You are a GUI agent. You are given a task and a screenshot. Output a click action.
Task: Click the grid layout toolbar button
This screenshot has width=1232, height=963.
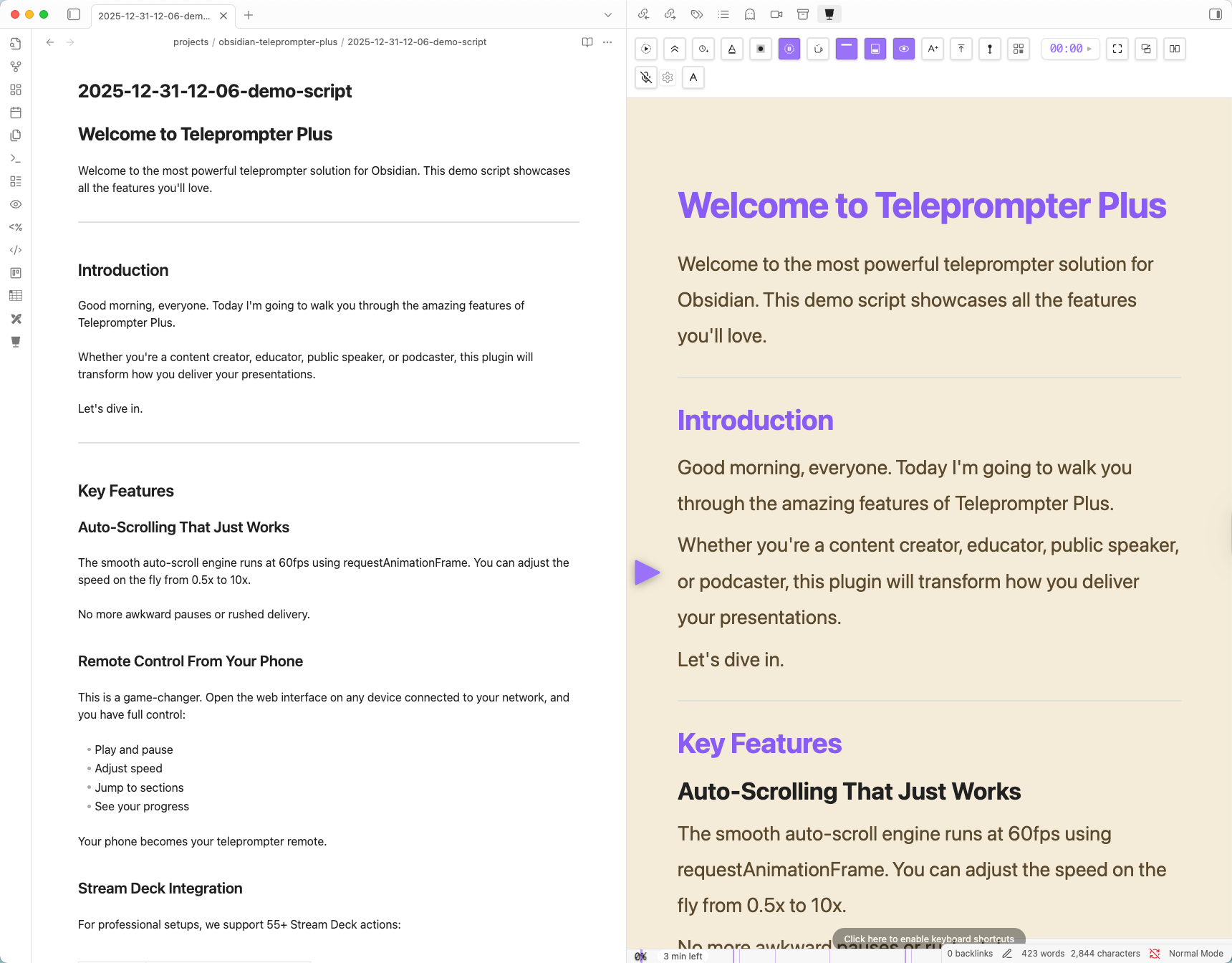(x=1019, y=49)
